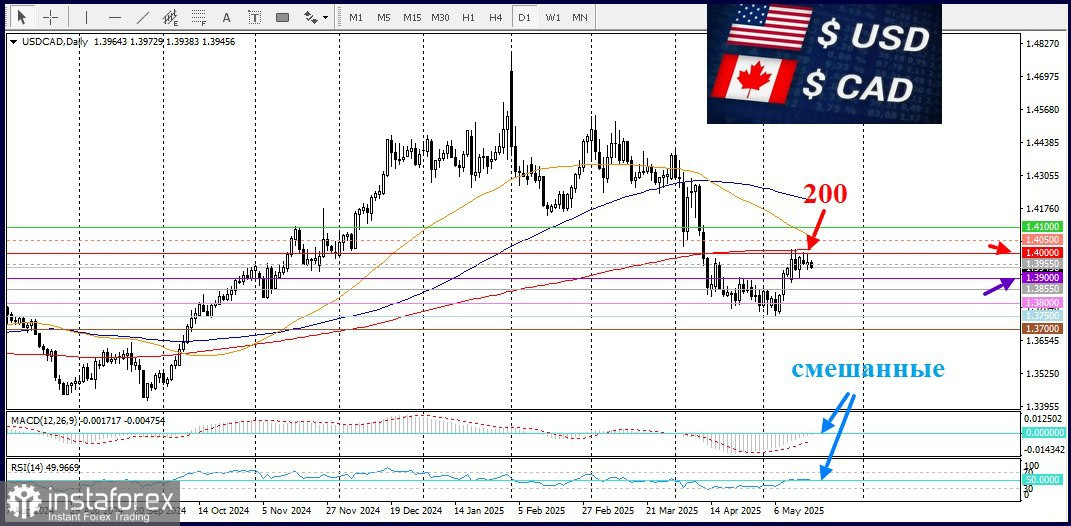Expand the USDCAD,Daily chart title triangle
This screenshot has height=526, width=1071.
(x=14, y=42)
